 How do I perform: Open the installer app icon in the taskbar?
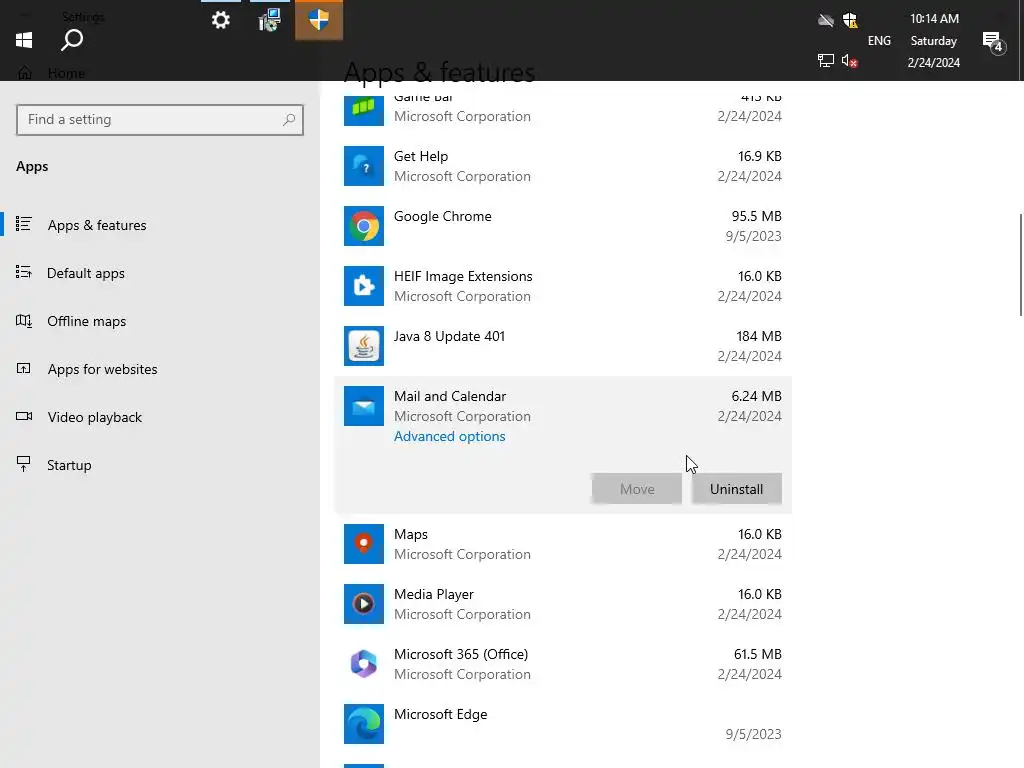click(269, 20)
